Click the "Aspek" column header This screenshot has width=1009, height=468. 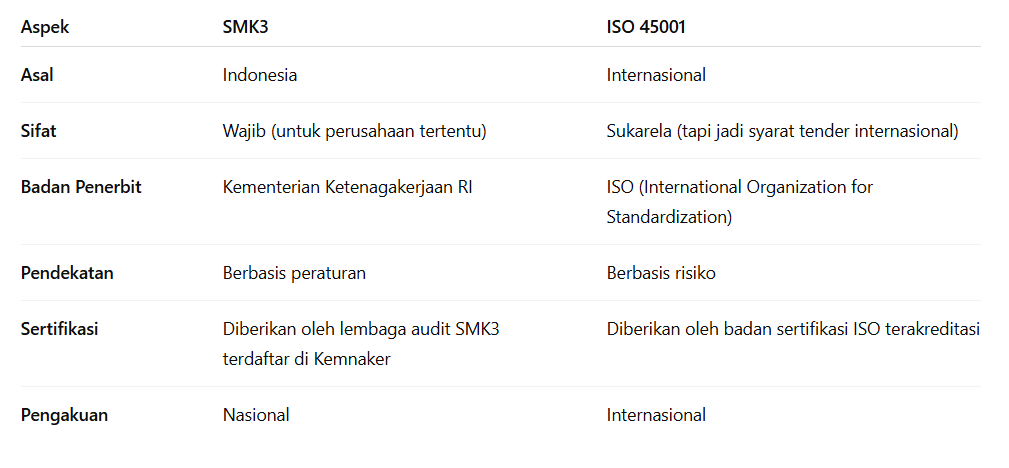tap(45, 27)
